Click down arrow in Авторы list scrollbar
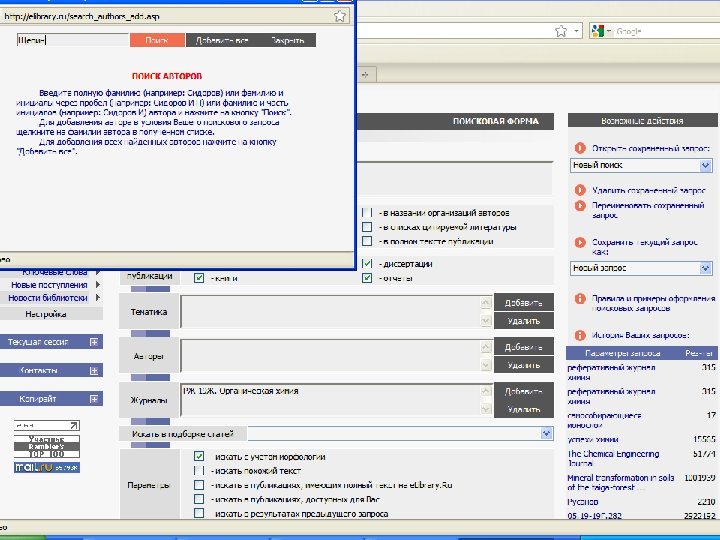 tap(486, 365)
